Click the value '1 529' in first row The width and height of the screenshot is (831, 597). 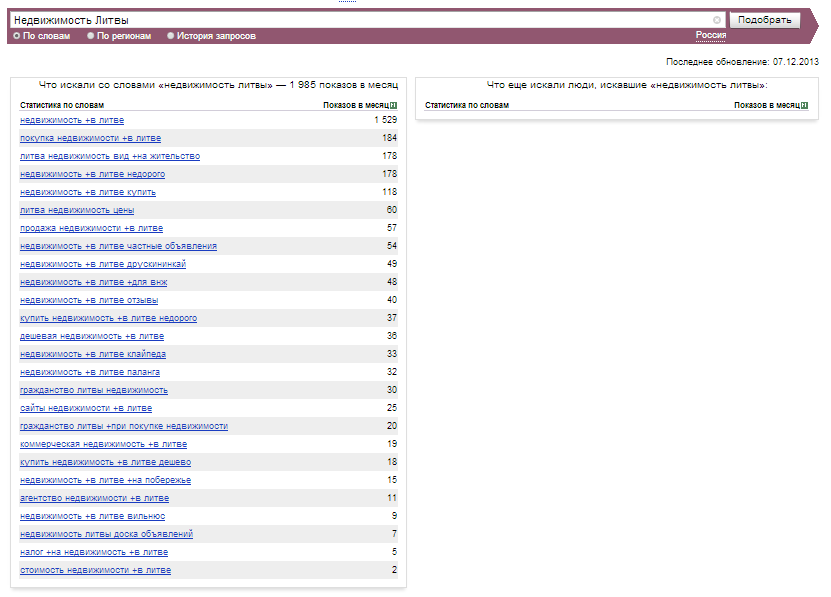(385, 120)
